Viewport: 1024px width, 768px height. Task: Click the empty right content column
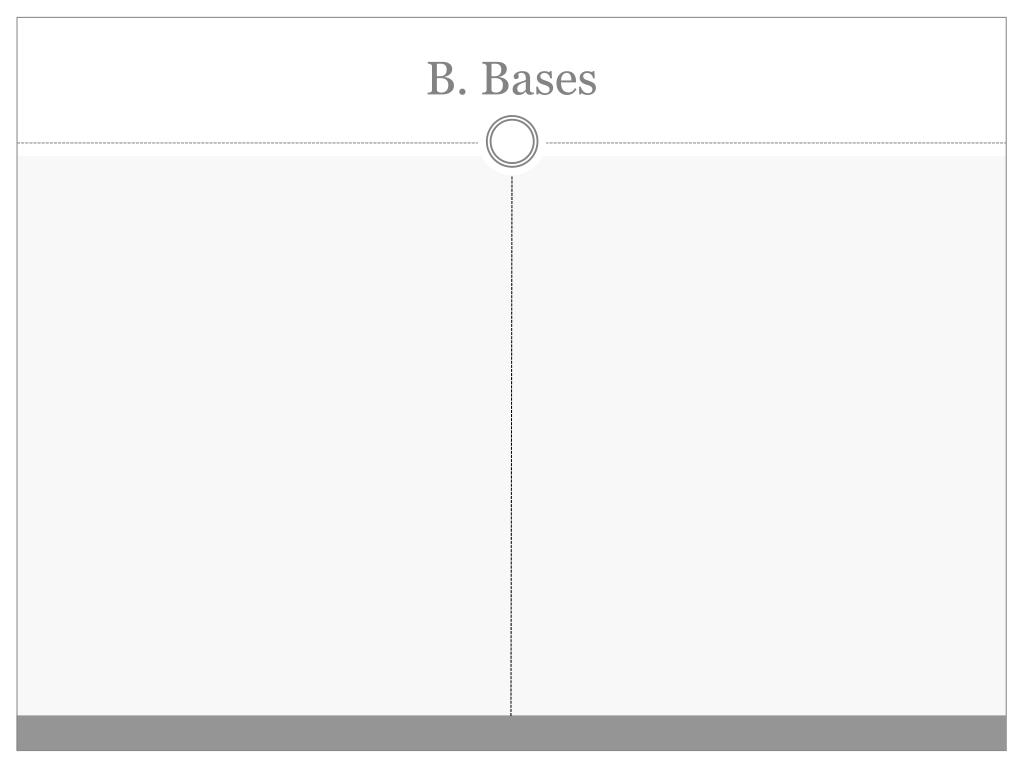pyautogui.click(x=759, y=436)
